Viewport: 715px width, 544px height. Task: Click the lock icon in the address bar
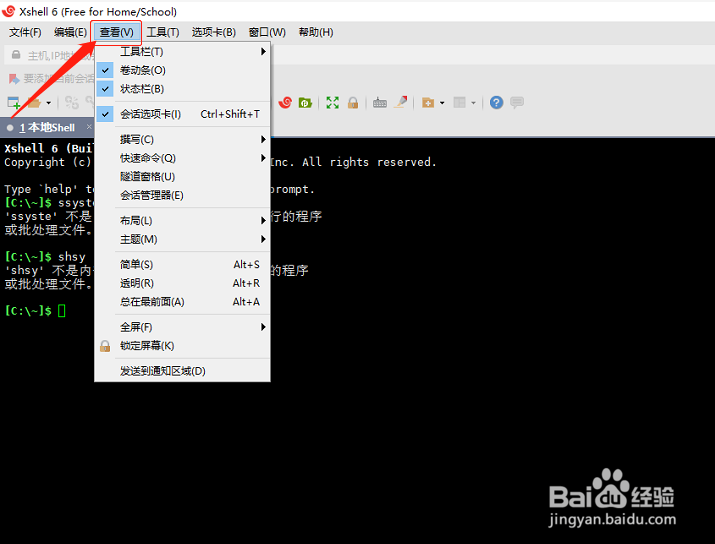pyautogui.click(x=16, y=55)
